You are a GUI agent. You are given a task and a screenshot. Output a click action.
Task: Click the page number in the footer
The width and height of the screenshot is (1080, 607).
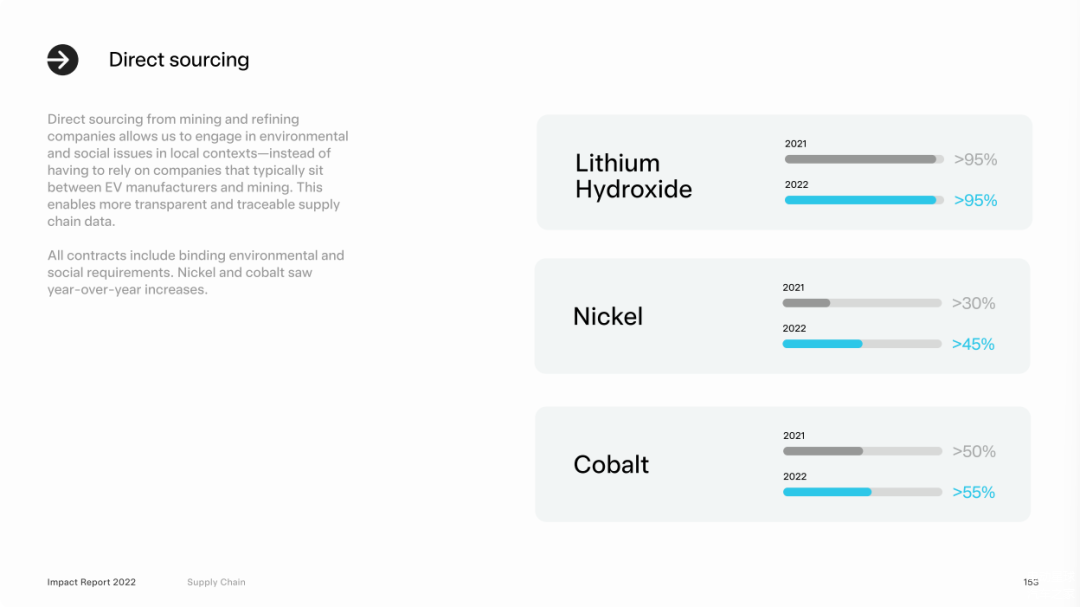pos(1030,582)
